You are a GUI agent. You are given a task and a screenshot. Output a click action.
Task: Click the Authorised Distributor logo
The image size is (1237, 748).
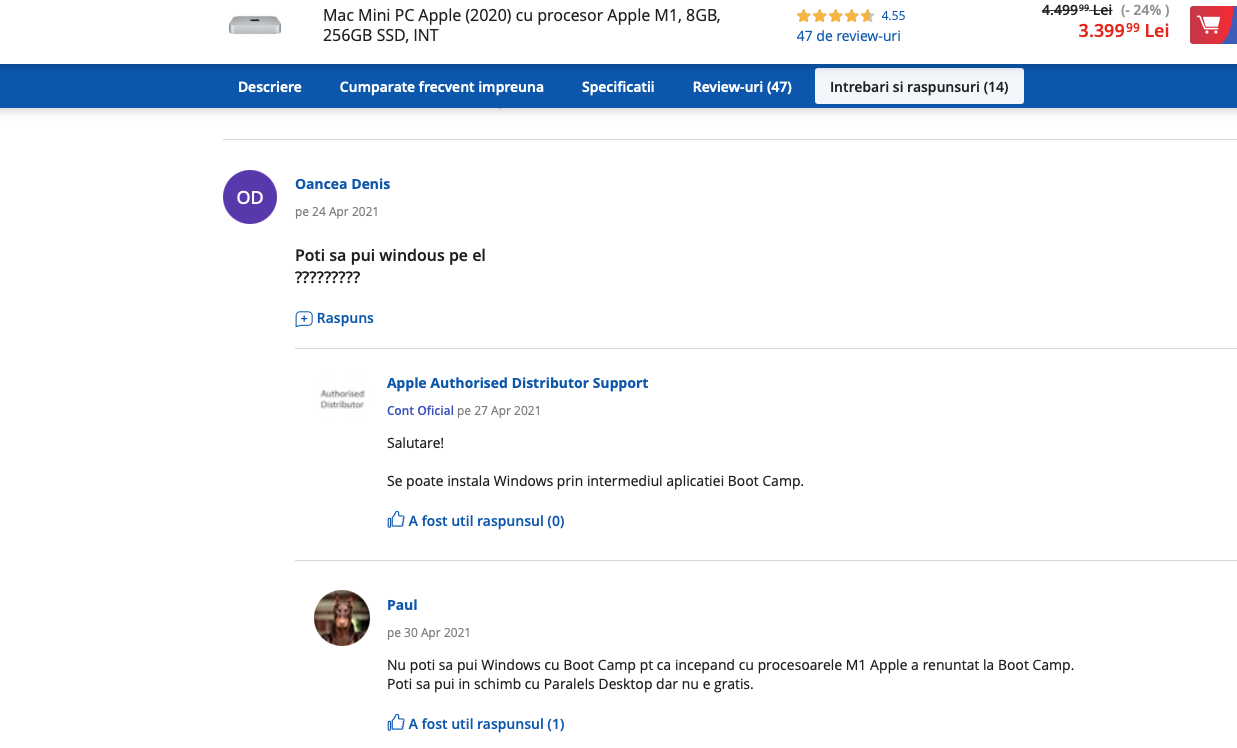[x=342, y=399]
